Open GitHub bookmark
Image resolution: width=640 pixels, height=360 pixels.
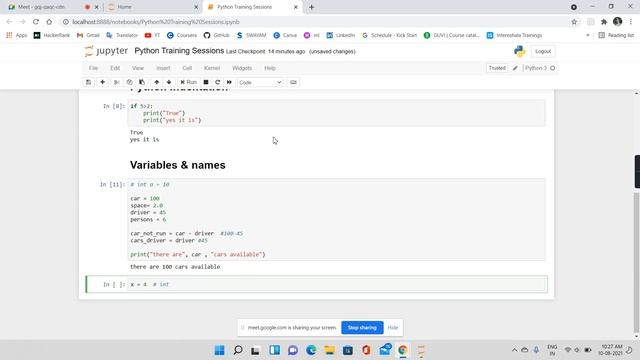(217, 35)
